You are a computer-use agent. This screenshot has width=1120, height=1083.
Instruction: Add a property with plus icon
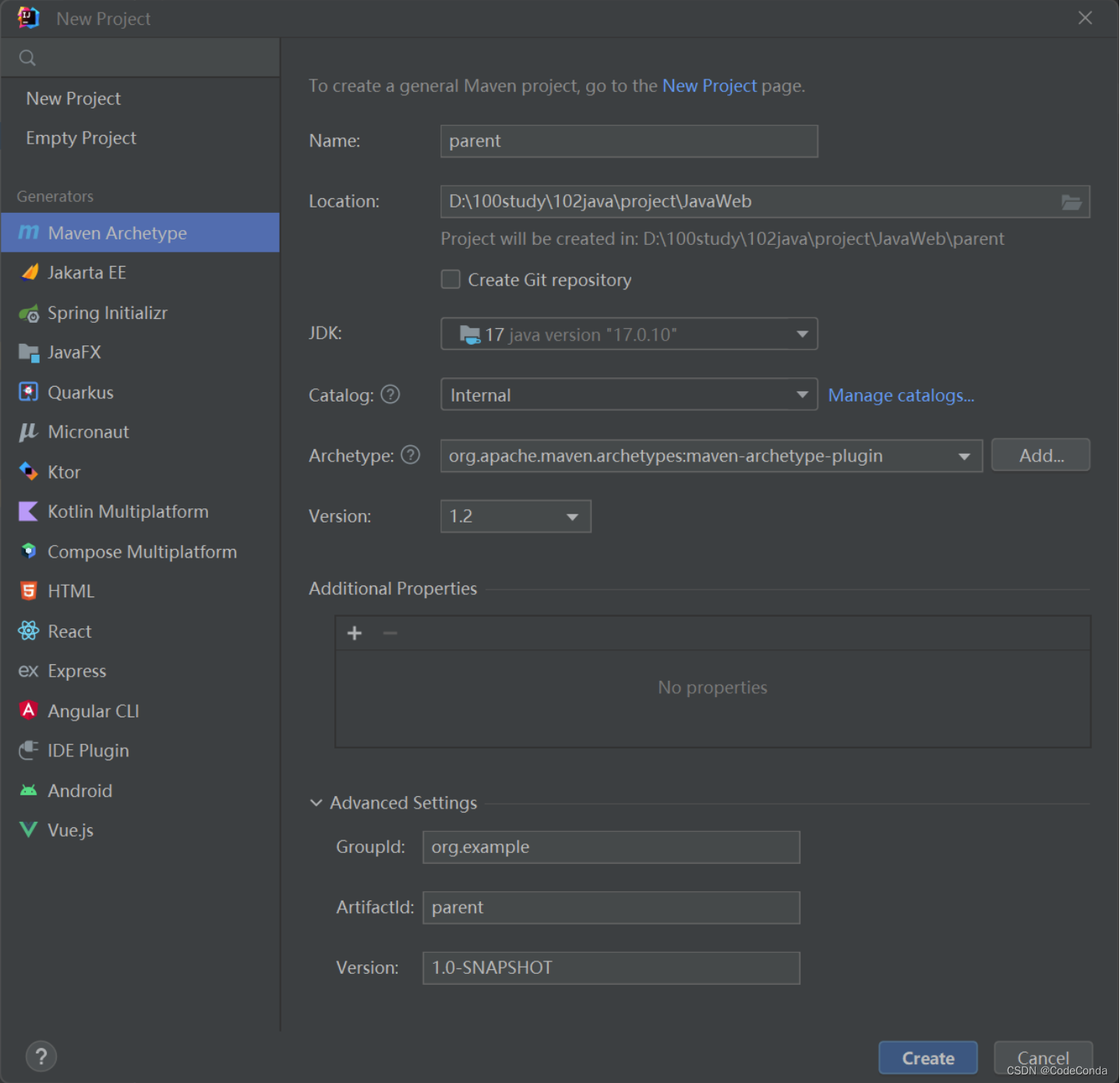[355, 633]
